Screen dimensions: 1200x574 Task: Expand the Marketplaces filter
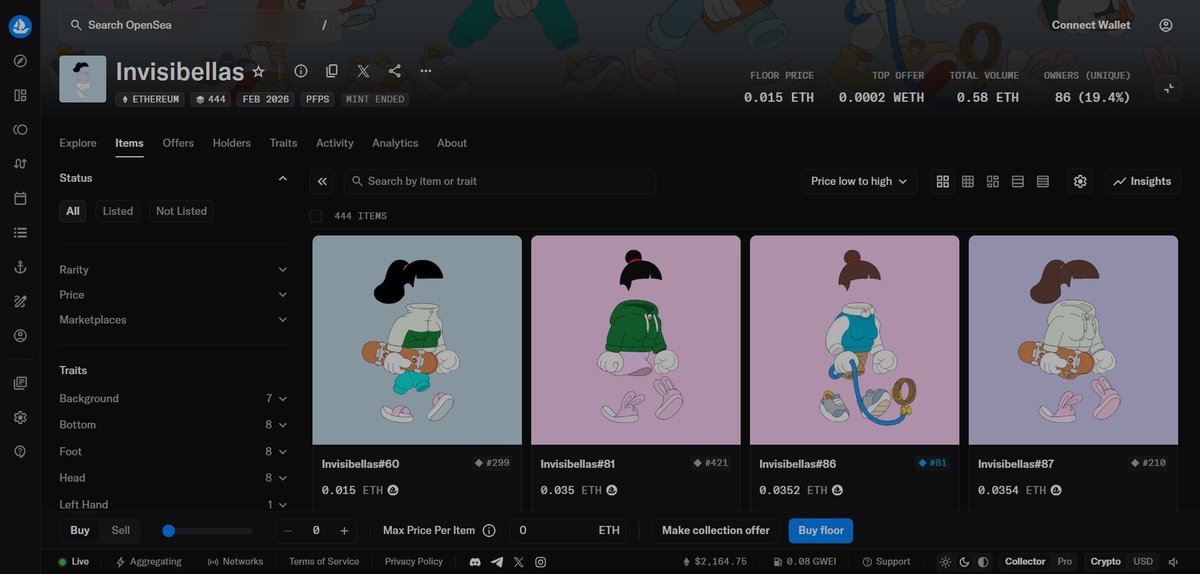173,320
